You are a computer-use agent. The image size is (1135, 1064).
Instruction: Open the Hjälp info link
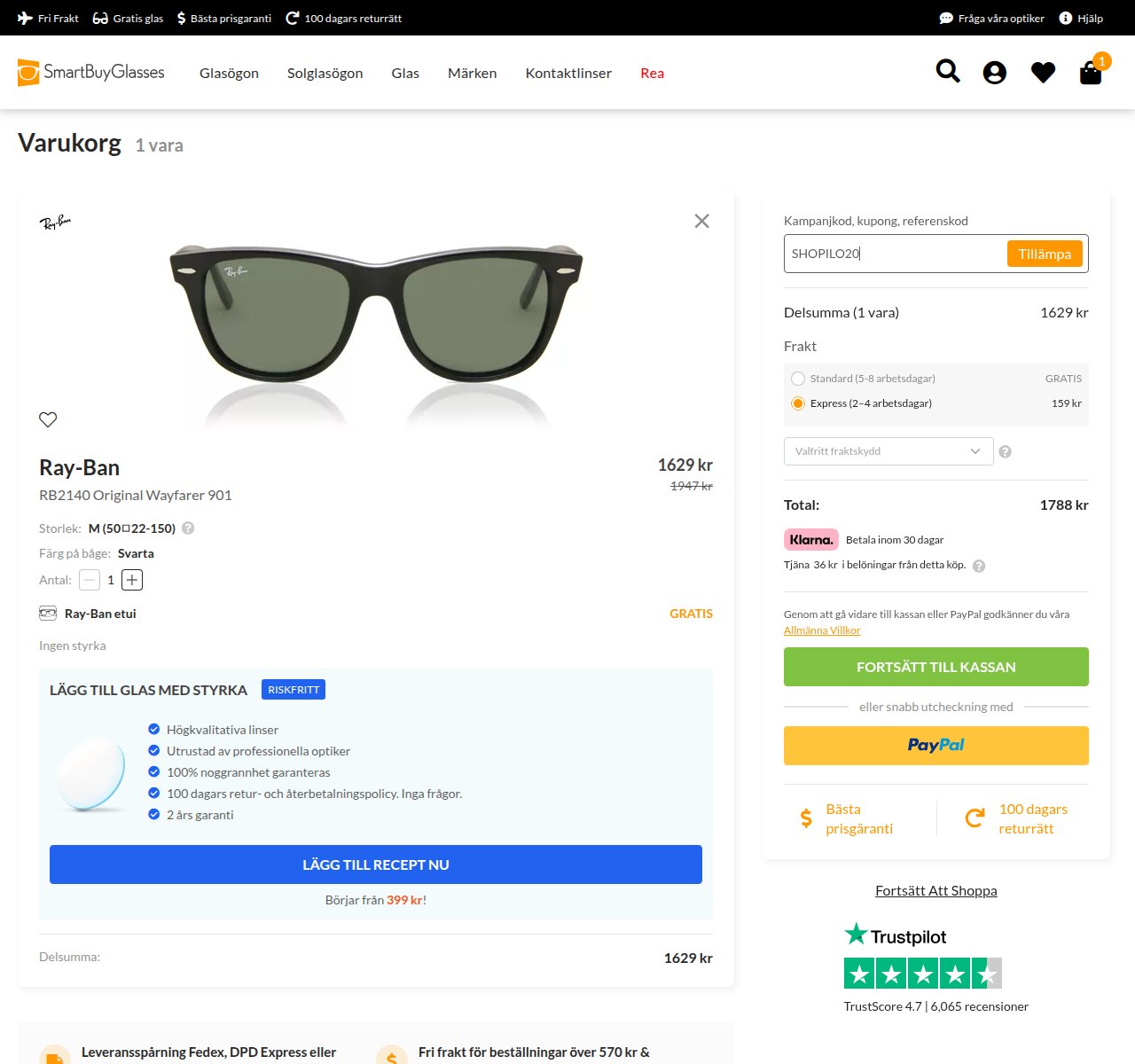coord(1081,18)
